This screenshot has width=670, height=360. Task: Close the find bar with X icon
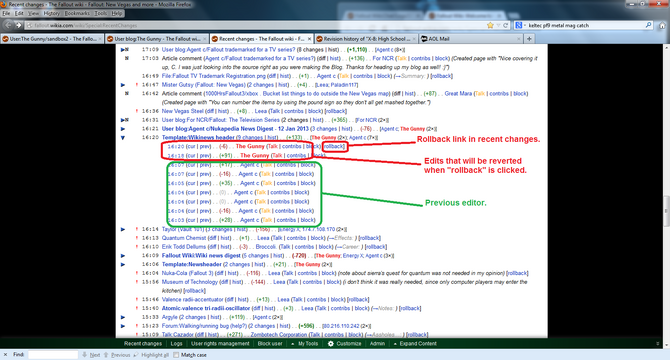(x=5, y=354)
